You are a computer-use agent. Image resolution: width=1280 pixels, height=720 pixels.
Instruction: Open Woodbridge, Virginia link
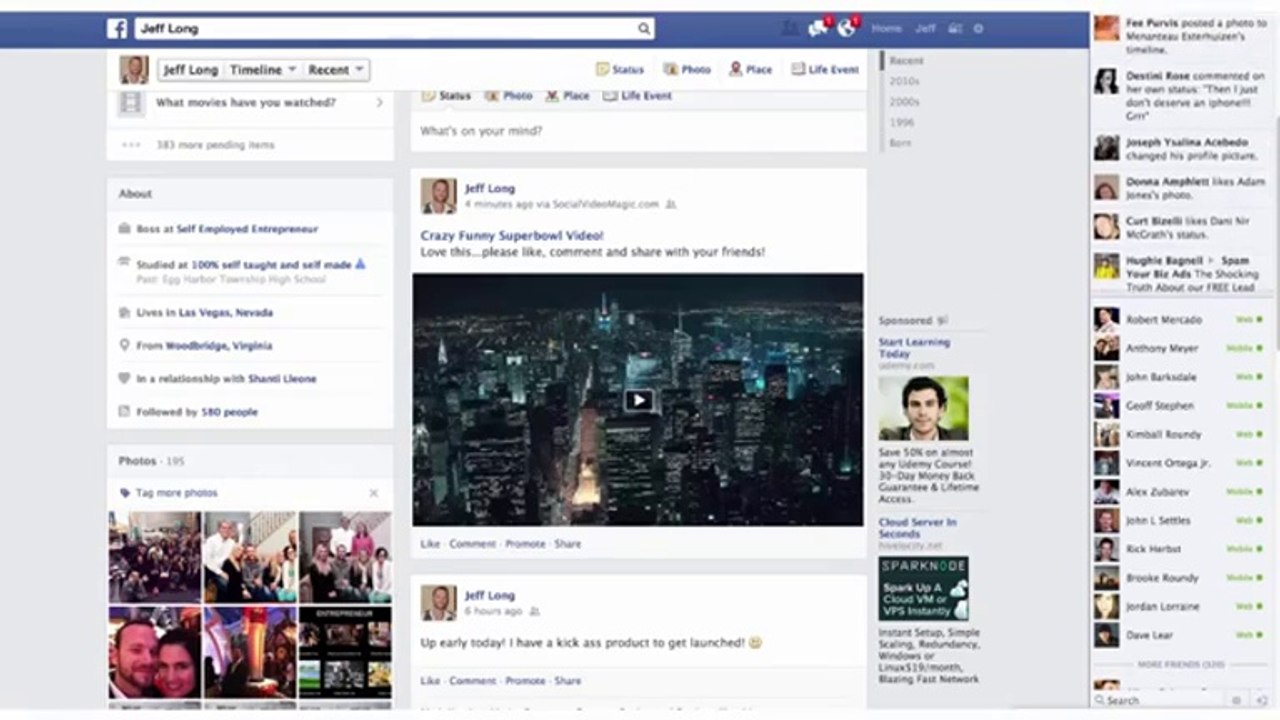(219, 346)
